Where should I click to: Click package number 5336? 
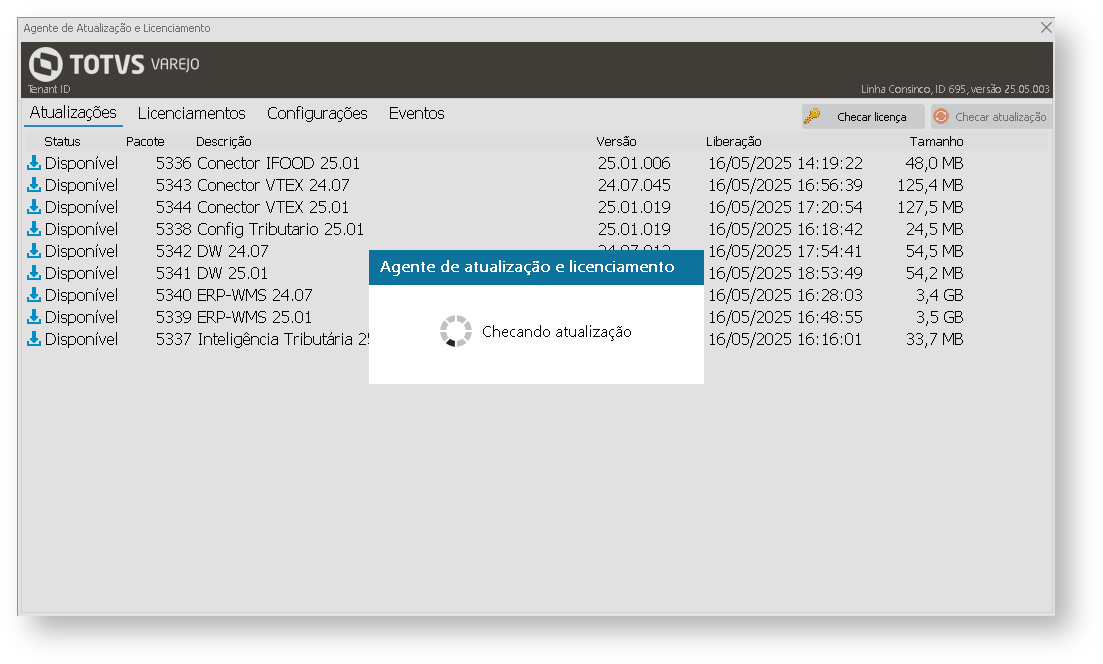[173, 163]
